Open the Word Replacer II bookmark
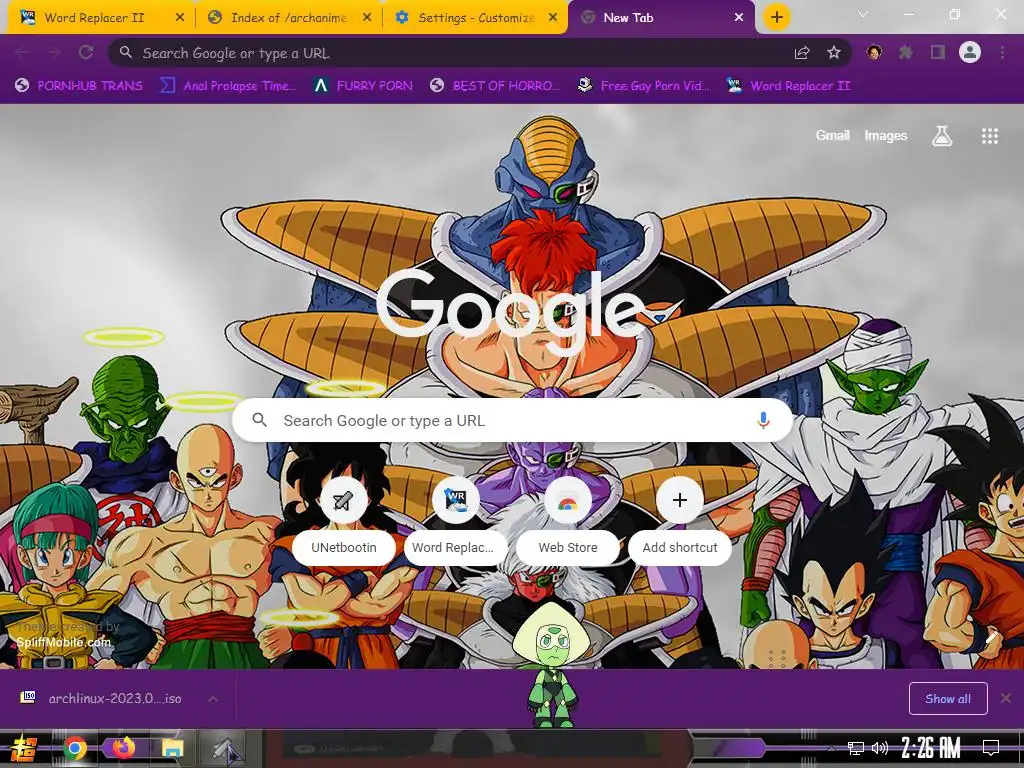The height and width of the screenshot is (768, 1024). point(788,86)
